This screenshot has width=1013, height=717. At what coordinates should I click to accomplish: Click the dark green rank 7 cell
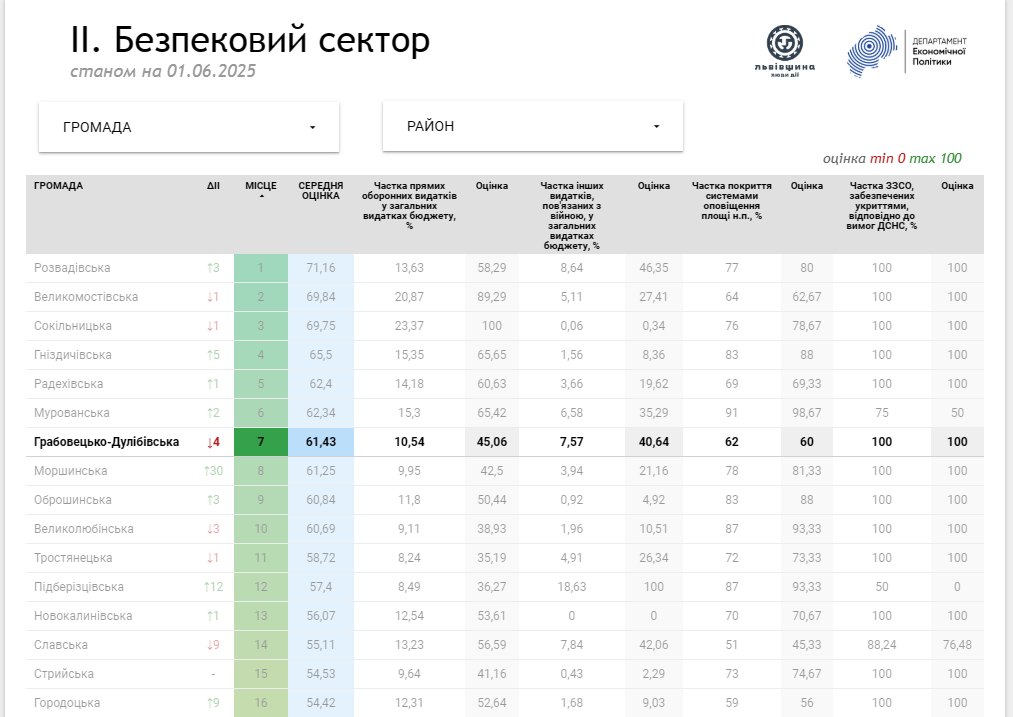click(x=261, y=442)
